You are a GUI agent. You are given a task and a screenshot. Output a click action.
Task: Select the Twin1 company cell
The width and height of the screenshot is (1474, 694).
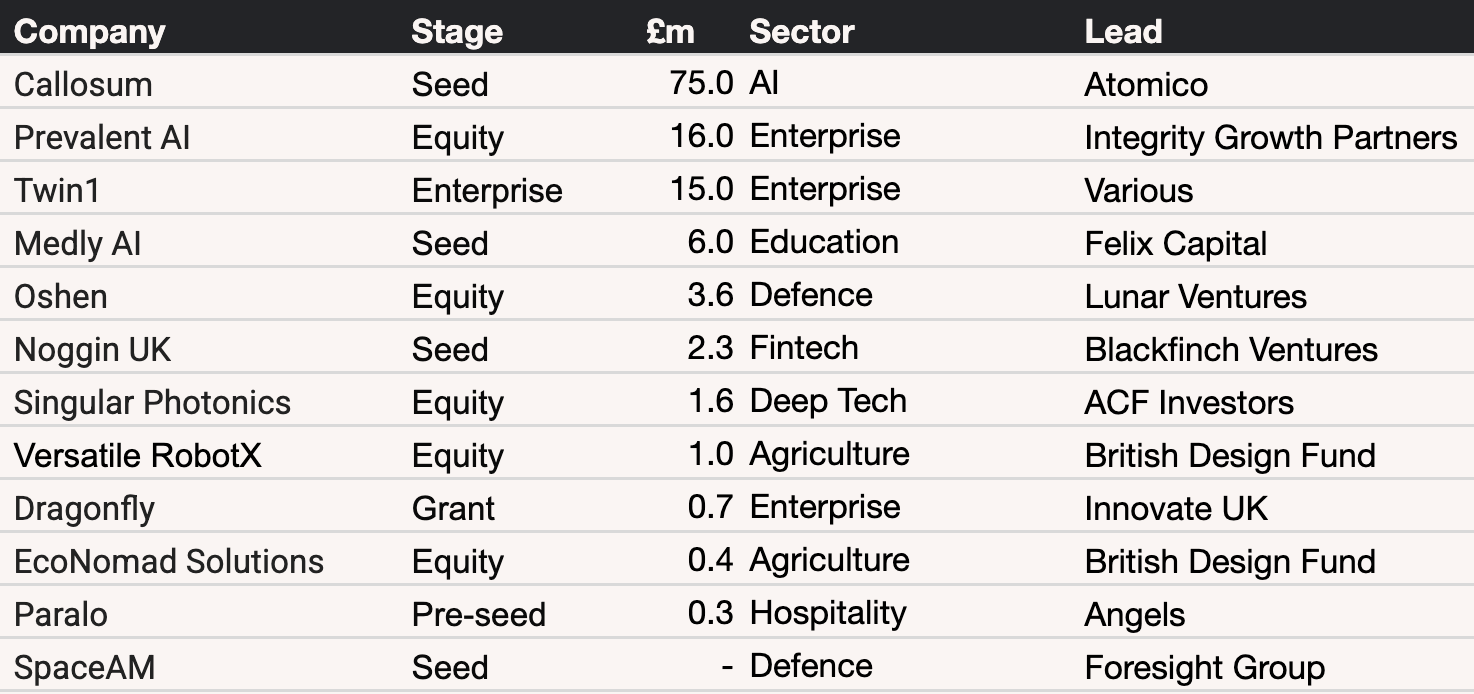(x=57, y=191)
